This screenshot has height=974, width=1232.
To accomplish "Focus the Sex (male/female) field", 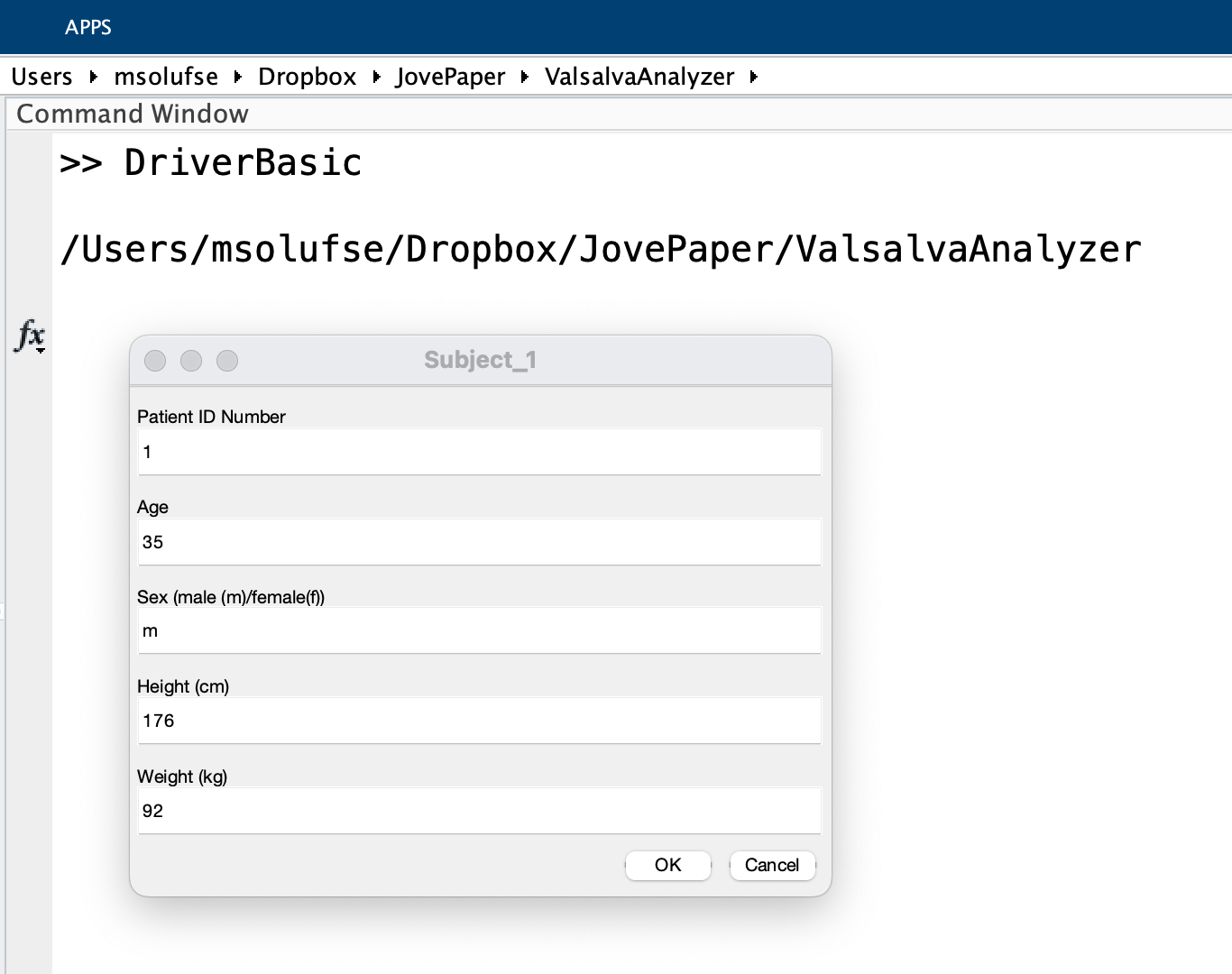I will [x=480, y=630].
